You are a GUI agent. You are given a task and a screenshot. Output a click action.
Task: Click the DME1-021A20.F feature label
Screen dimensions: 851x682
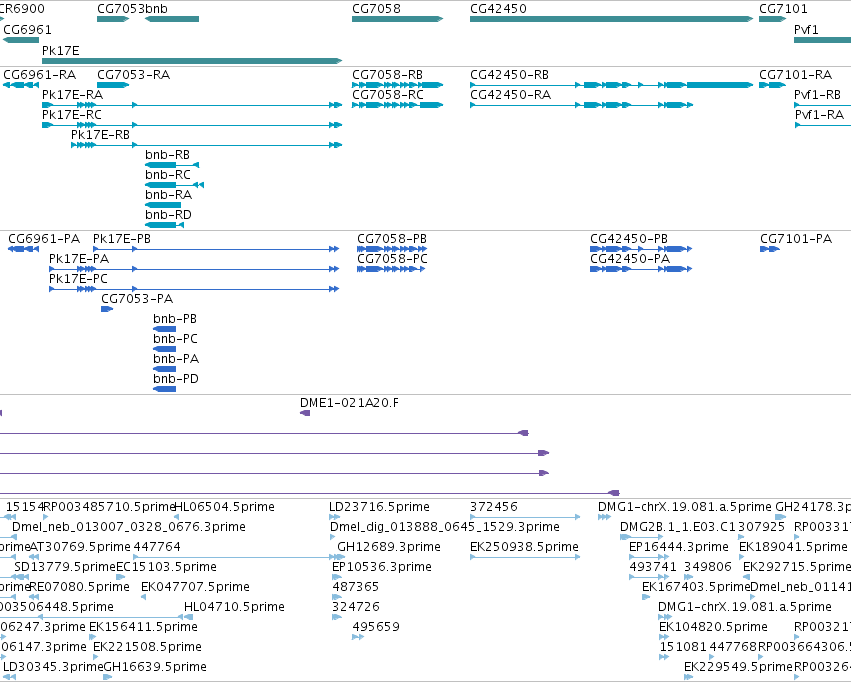pos(349,403)
